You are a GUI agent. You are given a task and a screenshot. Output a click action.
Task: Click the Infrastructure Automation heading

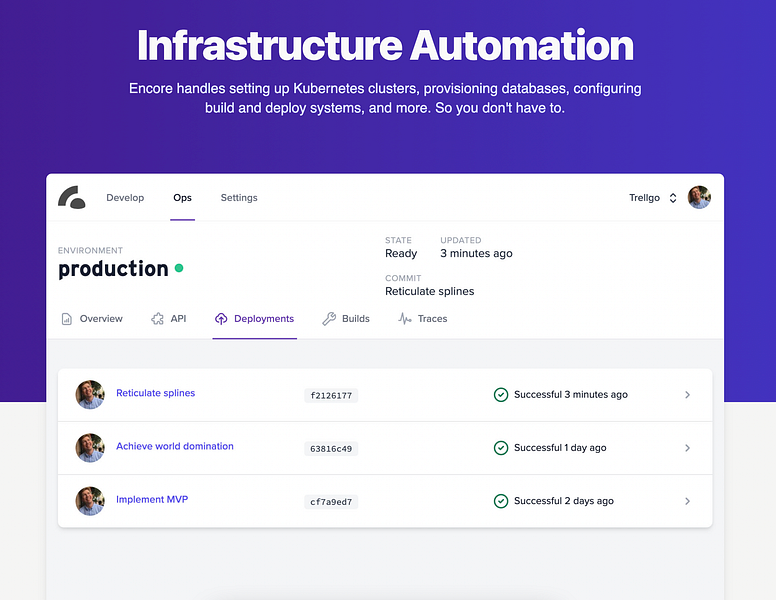386,46
